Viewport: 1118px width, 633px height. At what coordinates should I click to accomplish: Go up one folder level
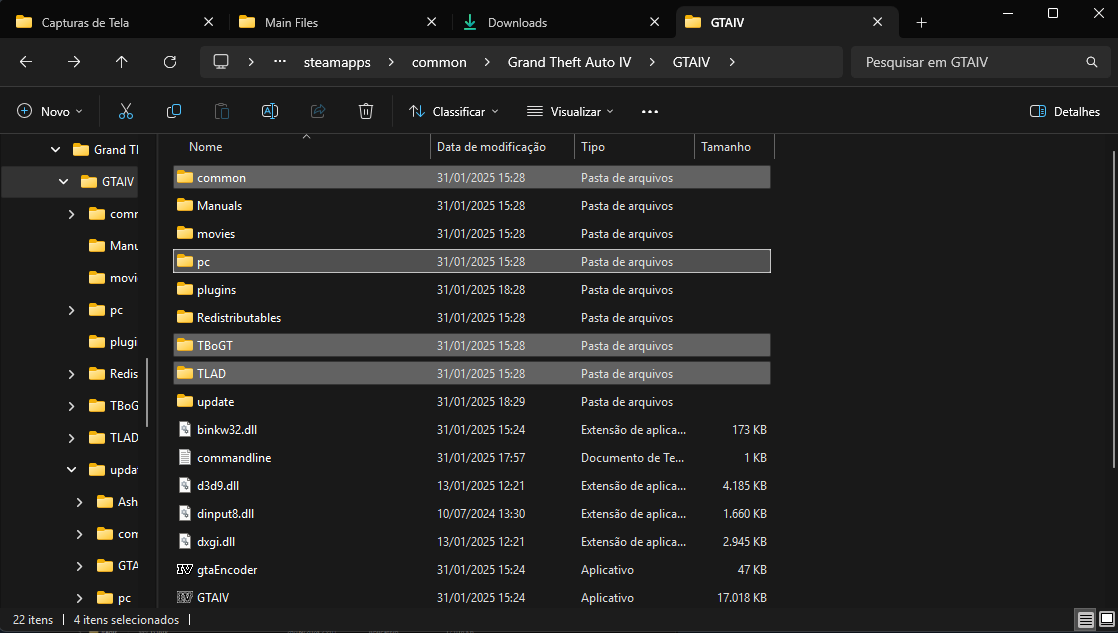[122, 62]
